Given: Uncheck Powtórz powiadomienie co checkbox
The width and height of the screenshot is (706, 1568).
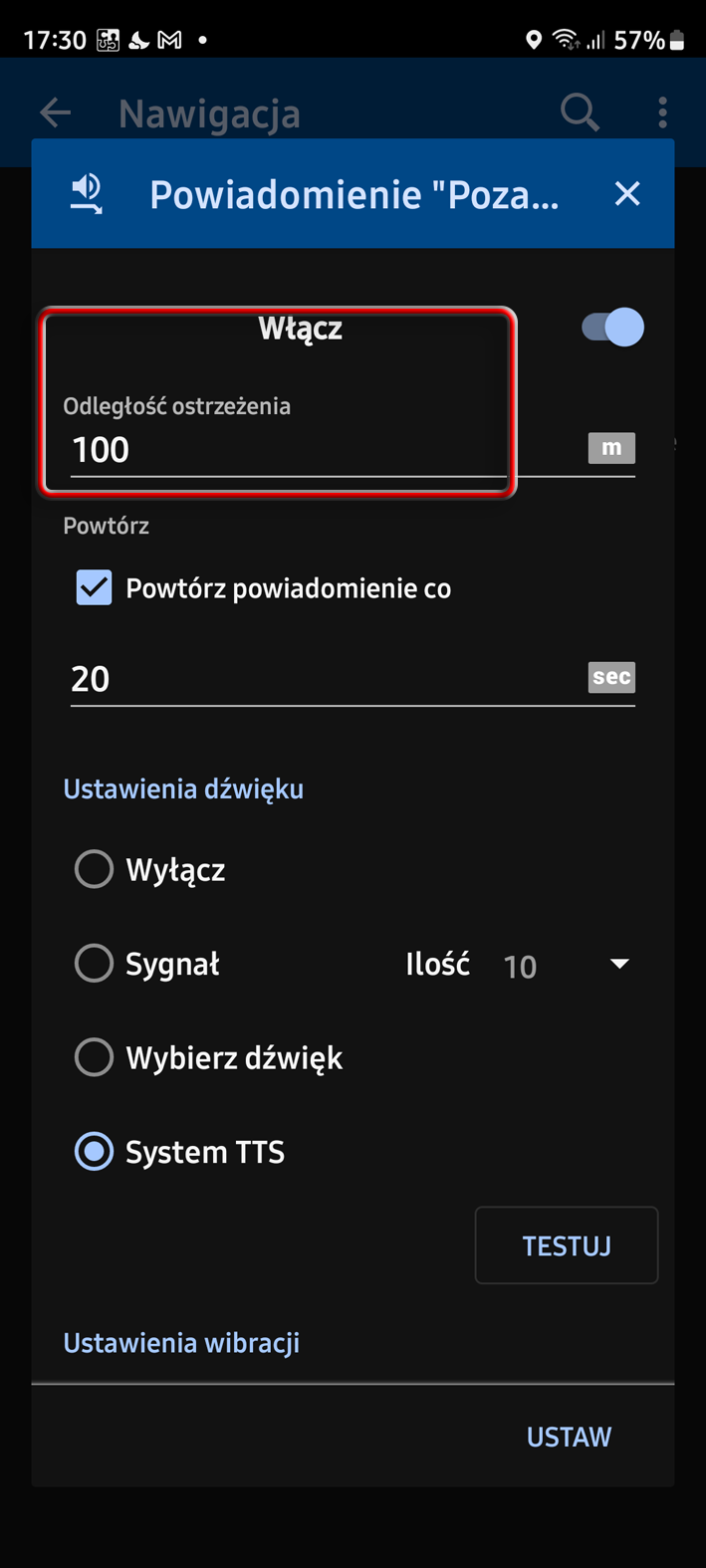Looking at the screenshot, I should click(95, 587).
